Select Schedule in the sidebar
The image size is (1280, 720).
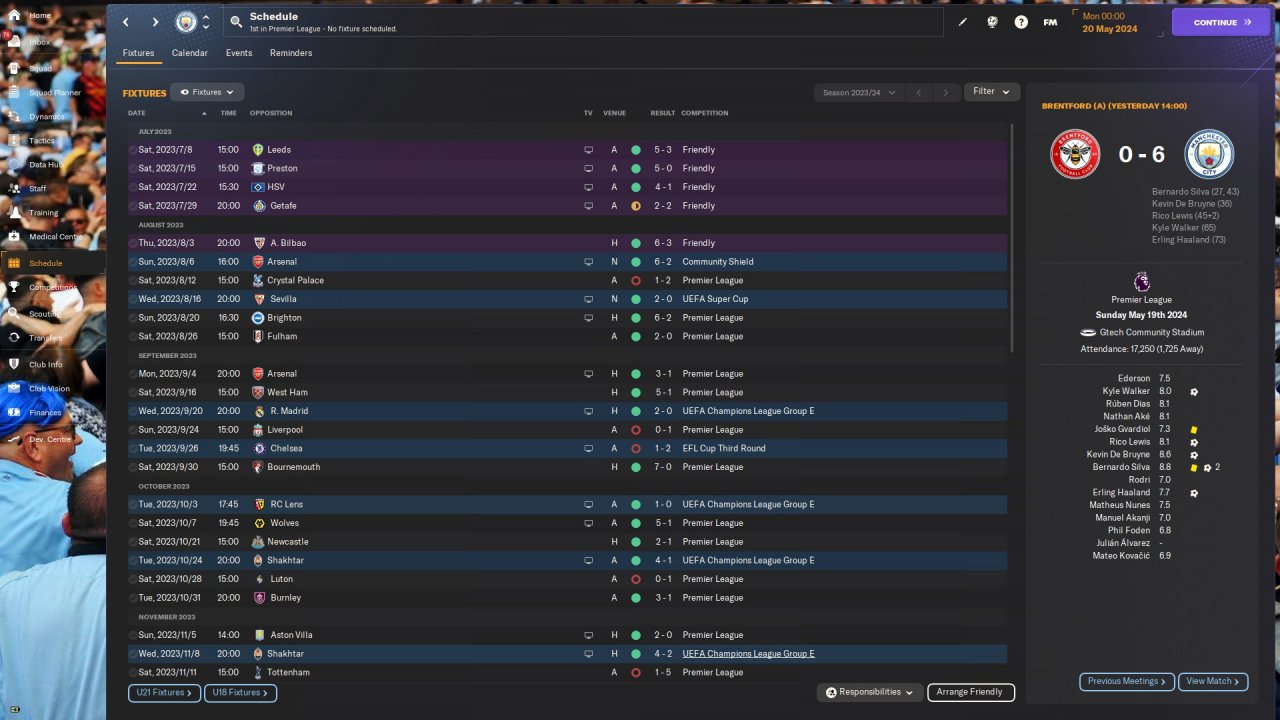(52, 263)
